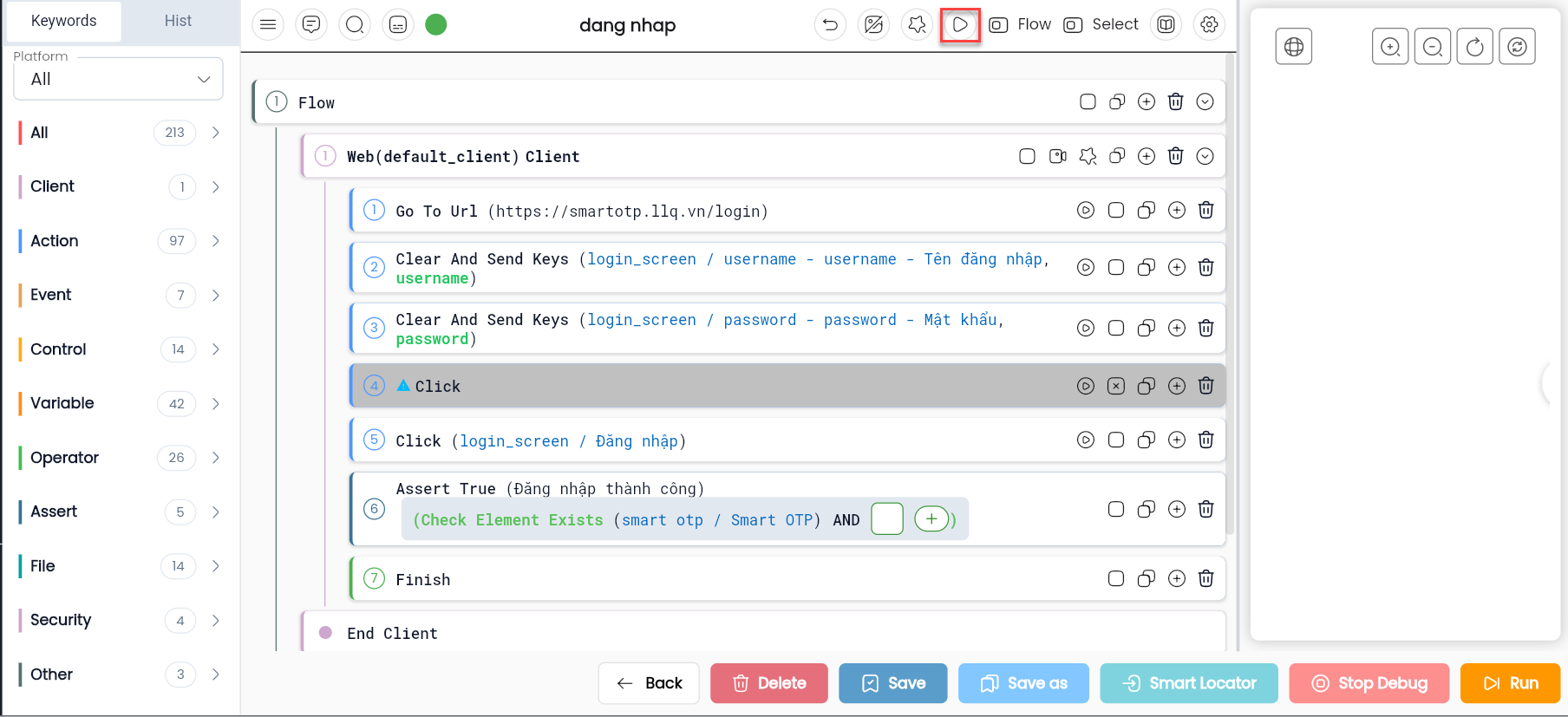
Task: Click the Smart Locator button
Action: click(1189, 683)
